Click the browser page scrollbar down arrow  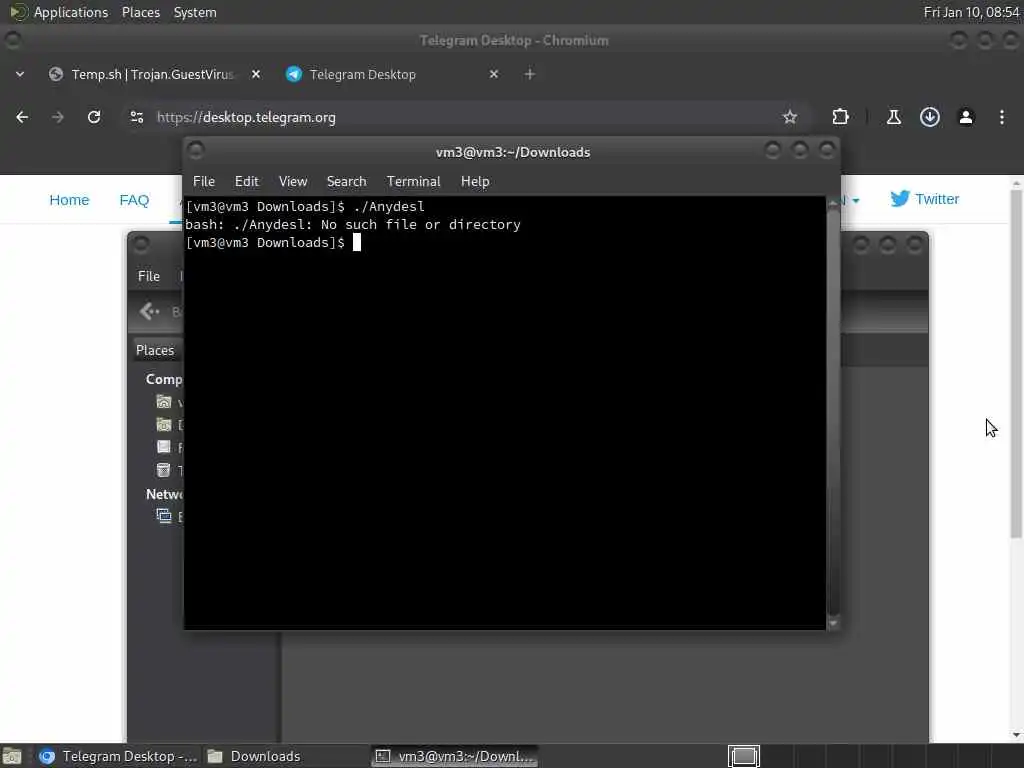click(x=1016, y=735)
